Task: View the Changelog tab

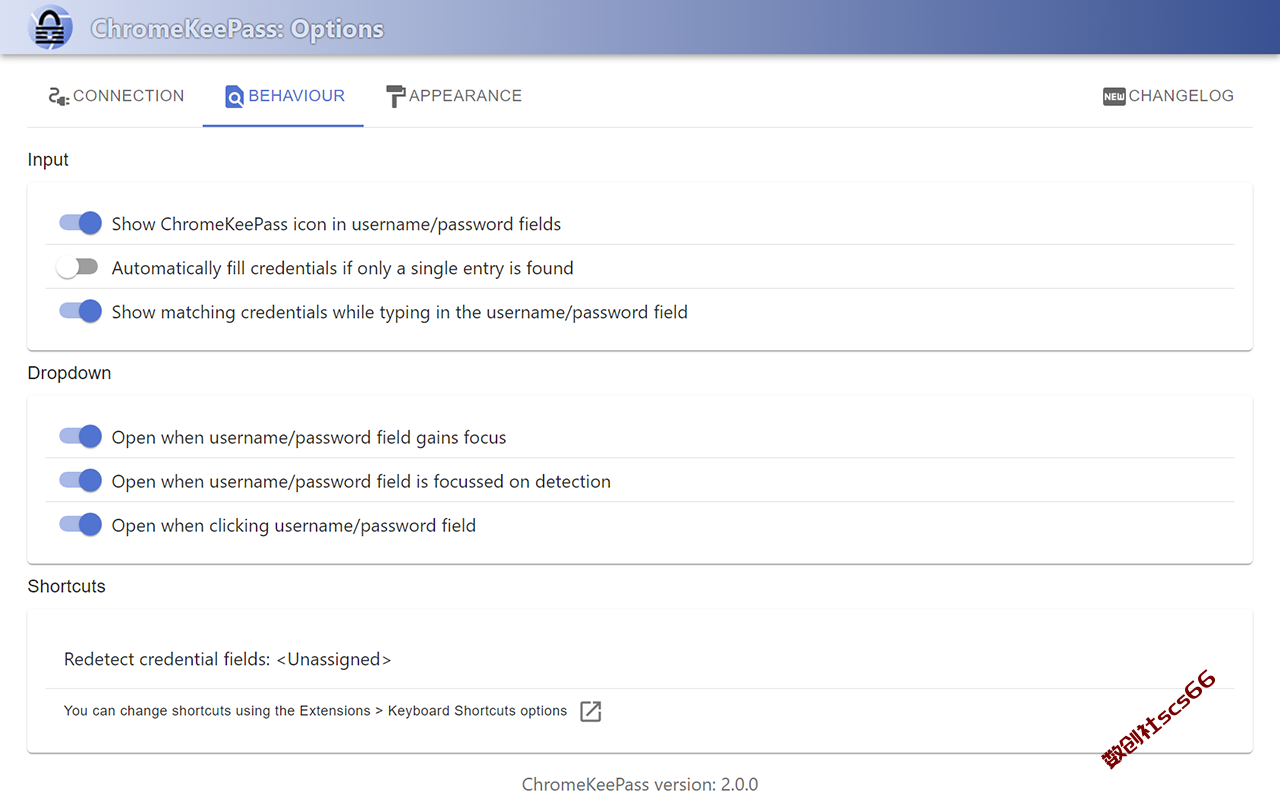Action: click(1168, 96)
